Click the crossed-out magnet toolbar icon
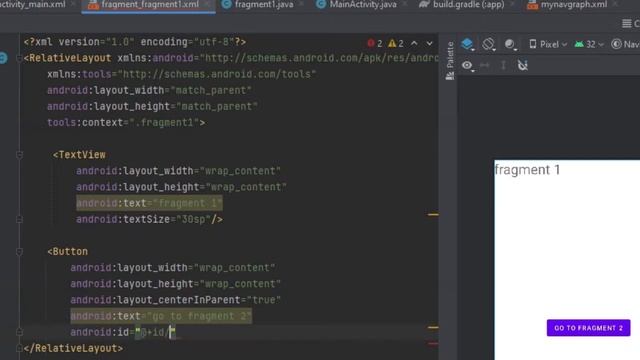The width and height of the screenshot is (640, 360). 523,65
